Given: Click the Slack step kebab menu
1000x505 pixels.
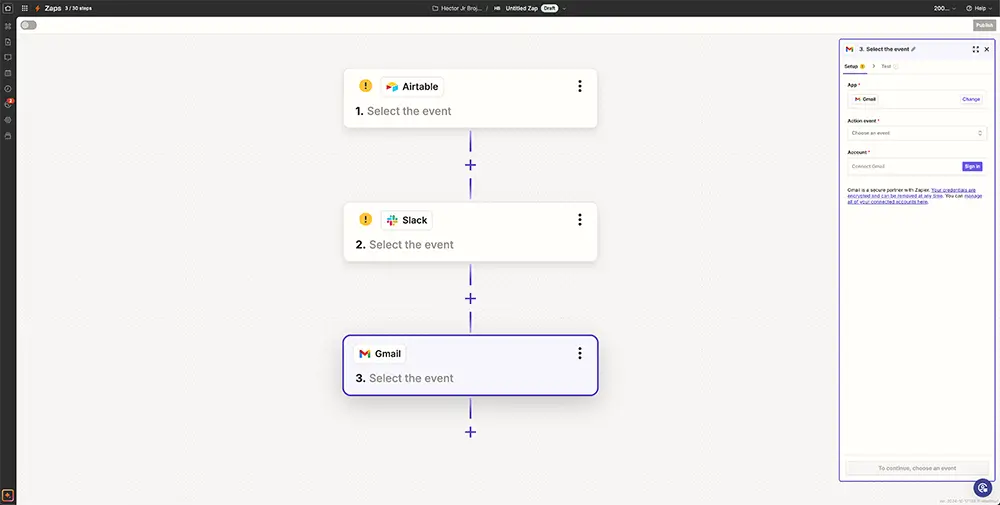Looking at the screenshot, I should coord(580,220).
